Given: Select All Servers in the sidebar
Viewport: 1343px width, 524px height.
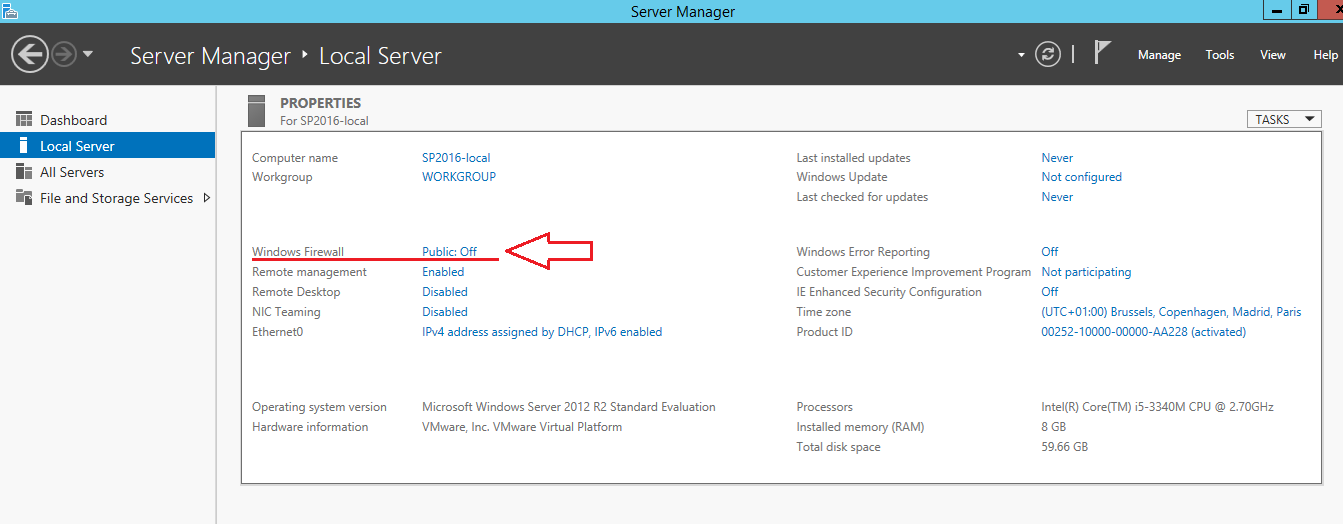Looking at the screenshot, I should 107,172.
